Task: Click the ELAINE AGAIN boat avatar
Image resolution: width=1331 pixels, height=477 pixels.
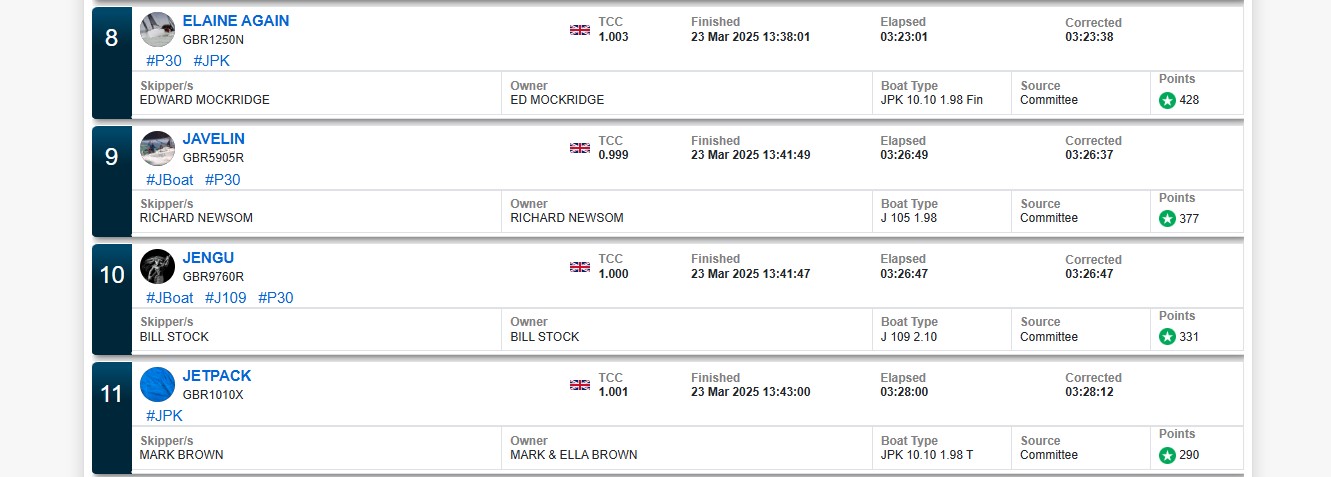Action: (x=157, y=30)
